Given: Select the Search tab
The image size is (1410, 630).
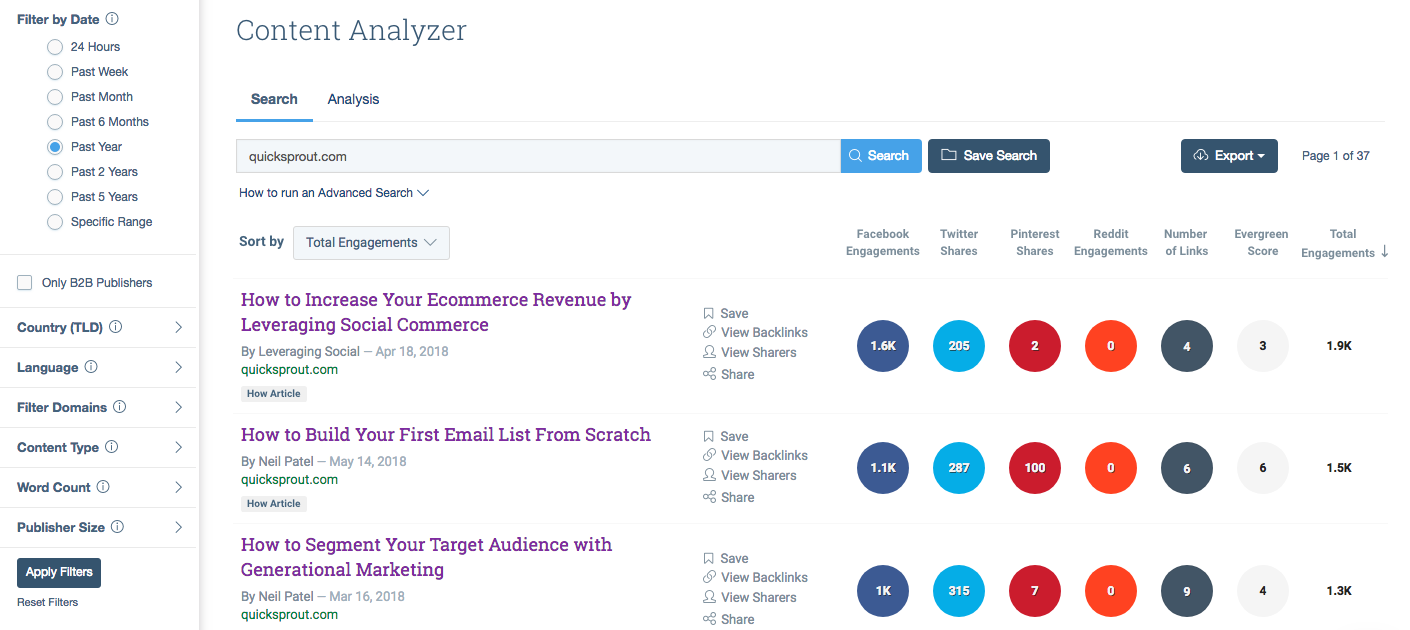Looking at the screenshot, I should [x=274, y=99].
